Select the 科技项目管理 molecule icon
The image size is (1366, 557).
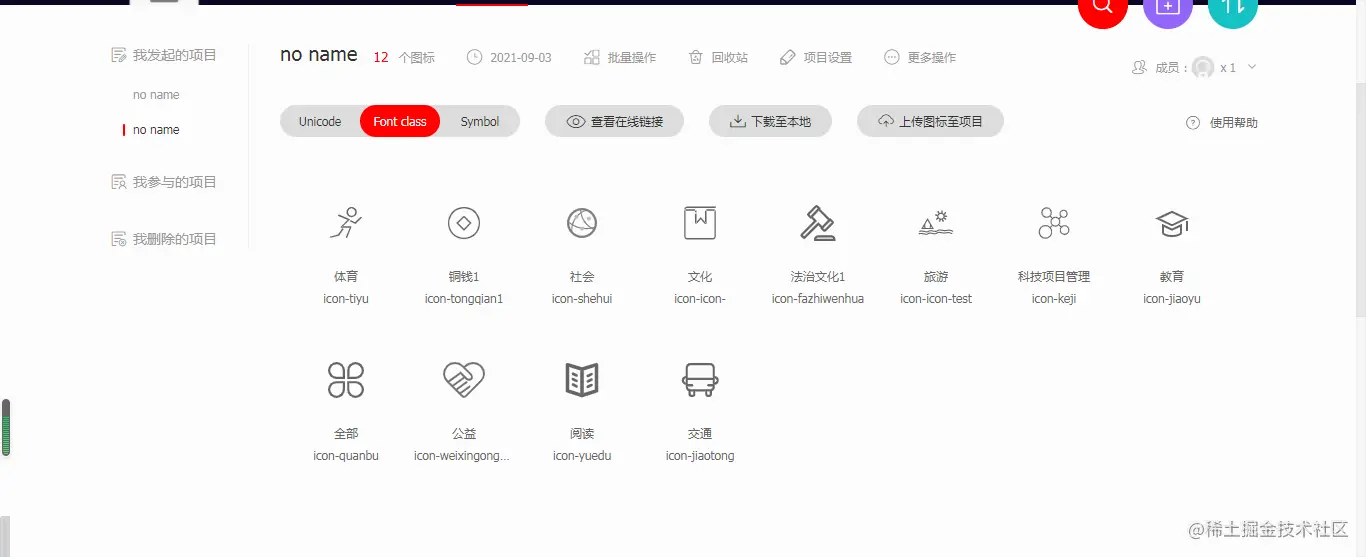tap(1054, 223)
